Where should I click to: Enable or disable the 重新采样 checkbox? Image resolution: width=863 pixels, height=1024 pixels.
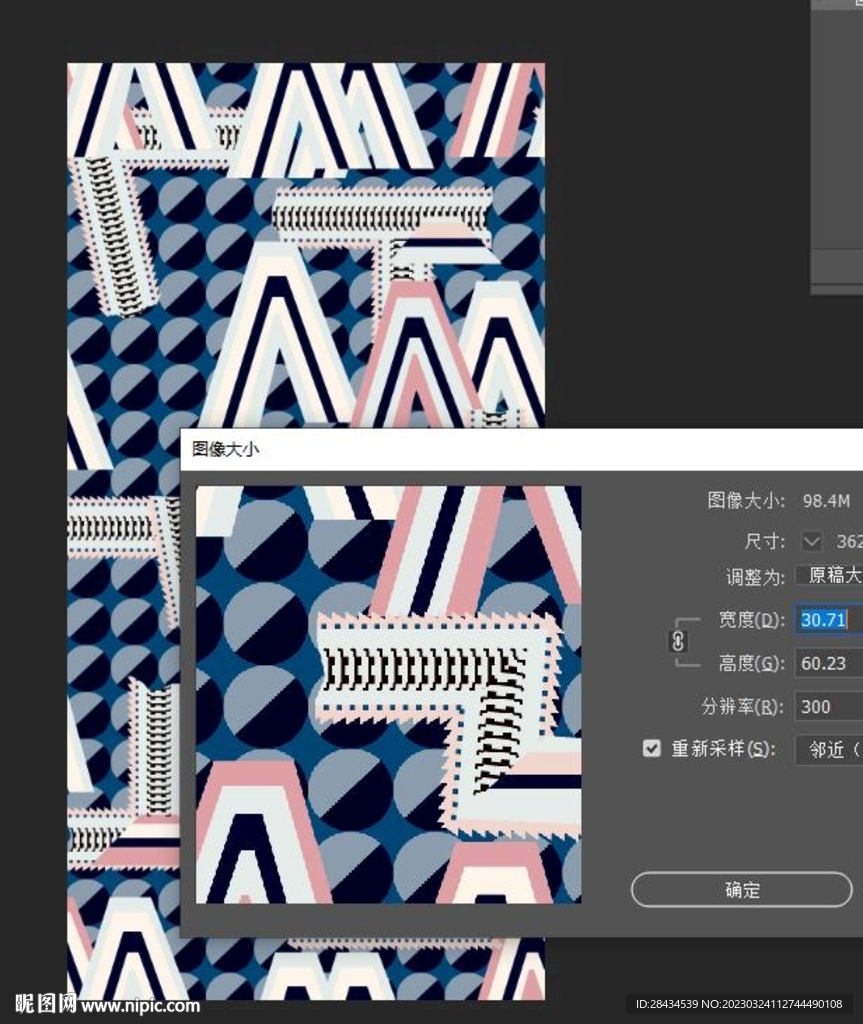point(652,748)
